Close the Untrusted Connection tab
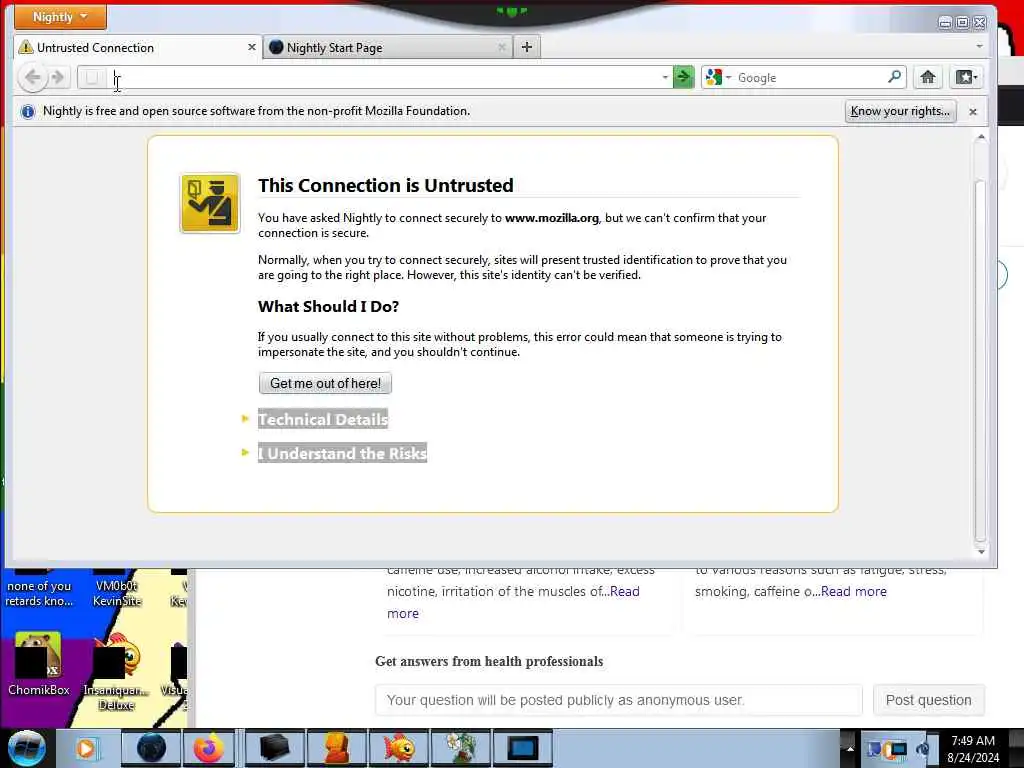The height and width of the screenshot is (768, 1024). tap(251, 48)
